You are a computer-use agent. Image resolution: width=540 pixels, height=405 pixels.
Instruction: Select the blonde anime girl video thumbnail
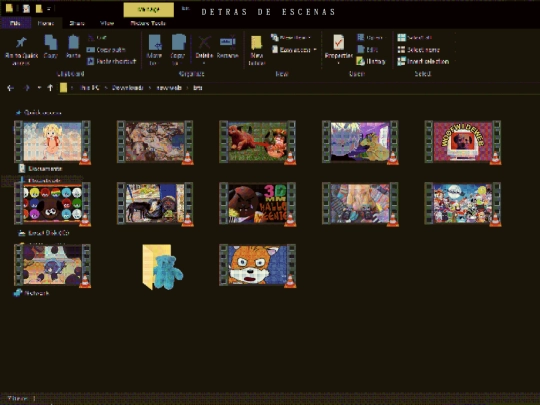pyautogui.click(x=52, y=142)
